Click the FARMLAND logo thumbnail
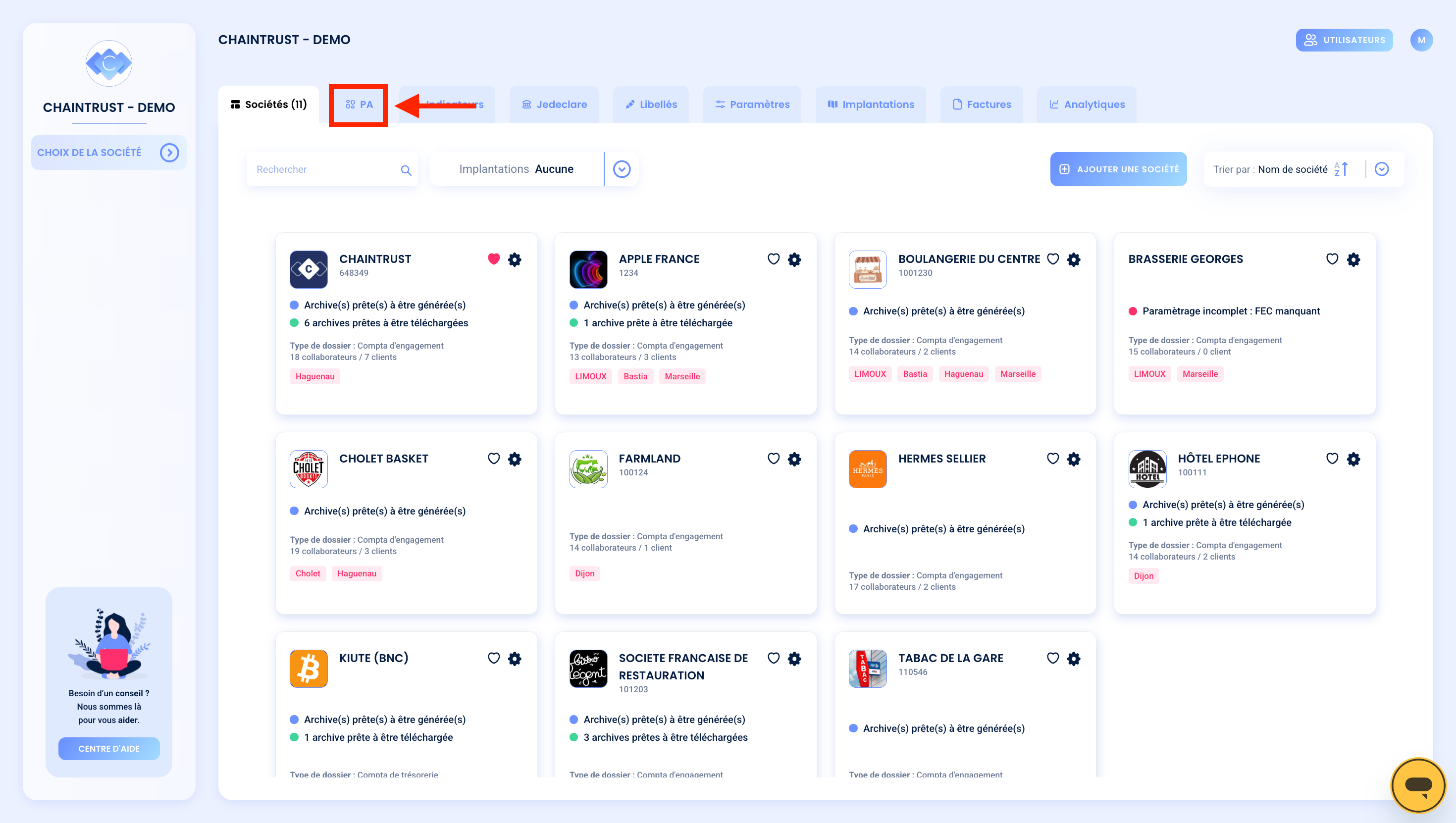1456x823 pixels. (x=588, y=469)
